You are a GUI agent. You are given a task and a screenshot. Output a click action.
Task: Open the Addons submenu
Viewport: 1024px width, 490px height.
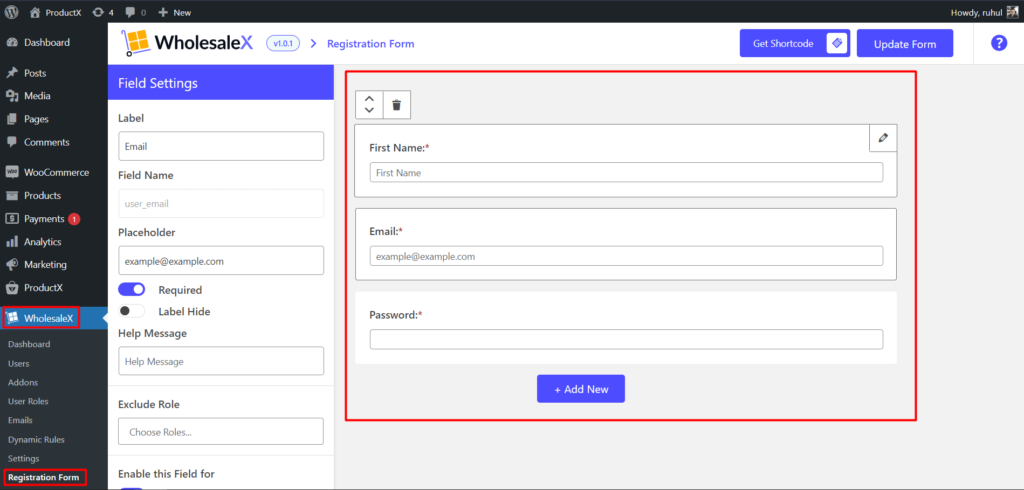pos(23,382)
